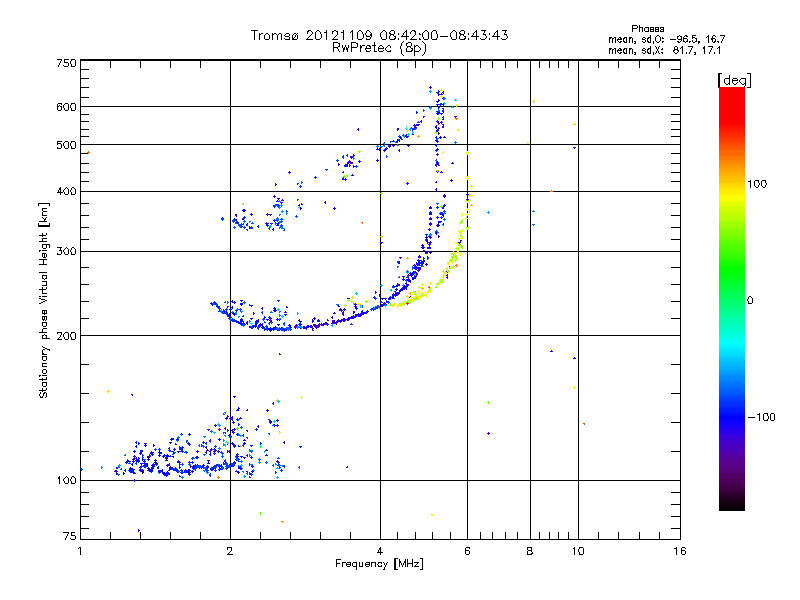Click the y-axis title 'Stationary phase Virtual Height [km]'
Screen dimensions: 800x600
(x=43, y=300)
